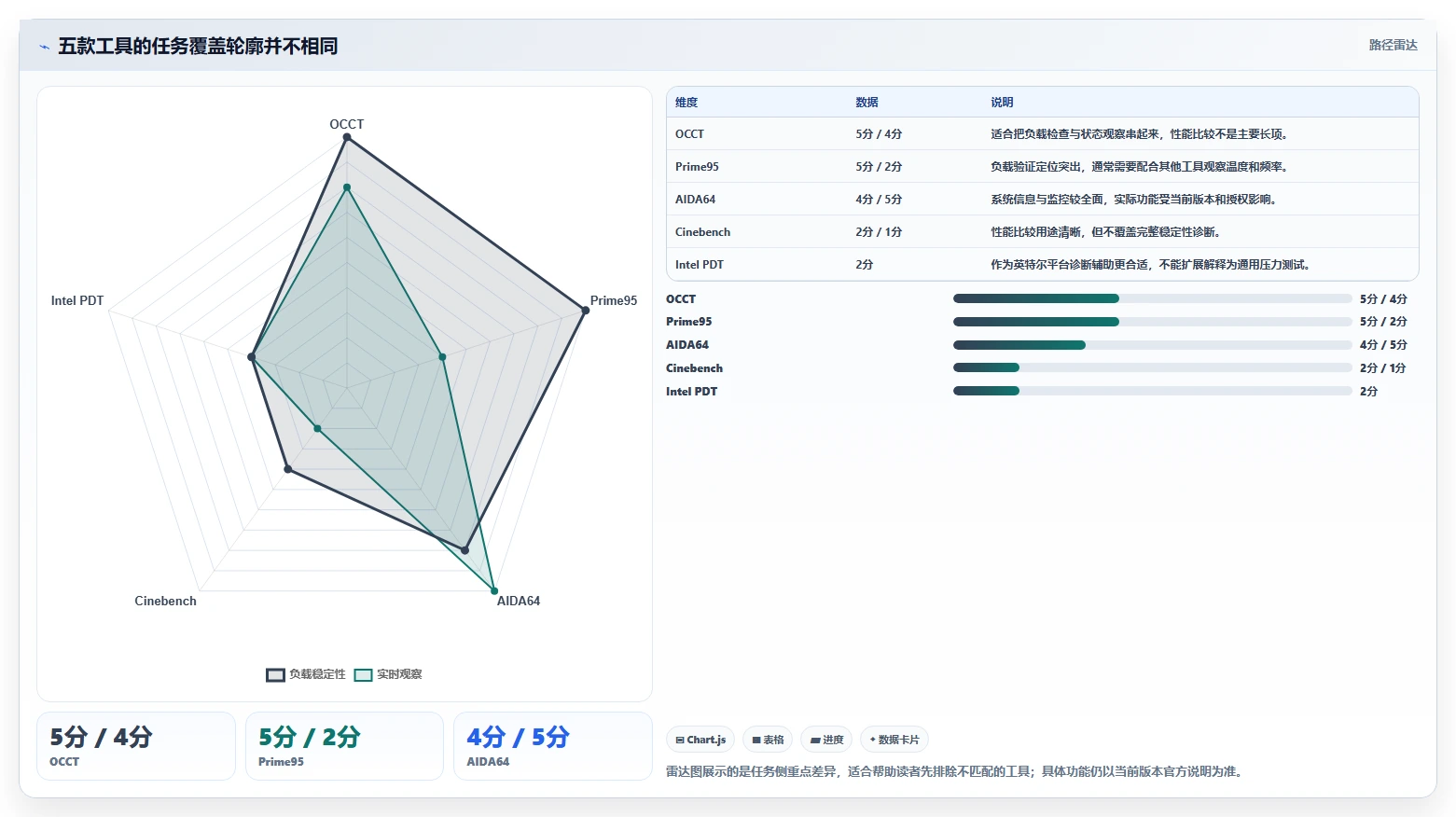Viewport: 1456px width, 817px height.
Task: Click table value 2分 / 1分 in Cinebench row
Action: [879, 232]
